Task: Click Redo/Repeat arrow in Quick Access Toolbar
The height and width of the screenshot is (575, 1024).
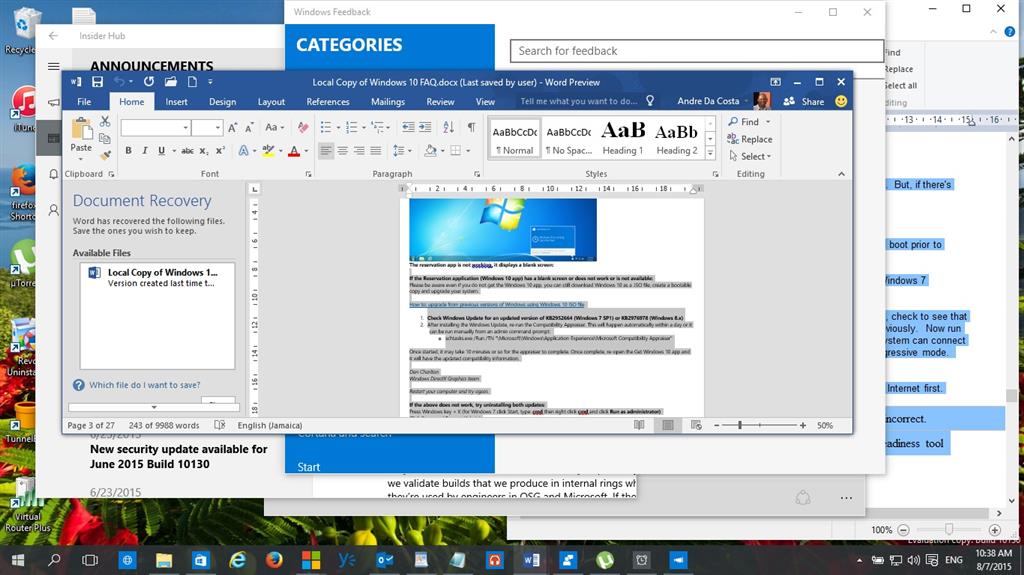Action: (149, 82)
